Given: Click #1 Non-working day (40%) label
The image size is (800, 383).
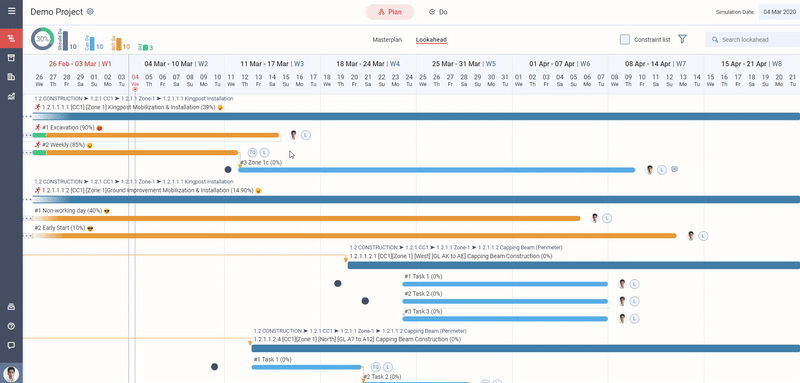Looking at the screenshot, I should [x=68, y=210].
